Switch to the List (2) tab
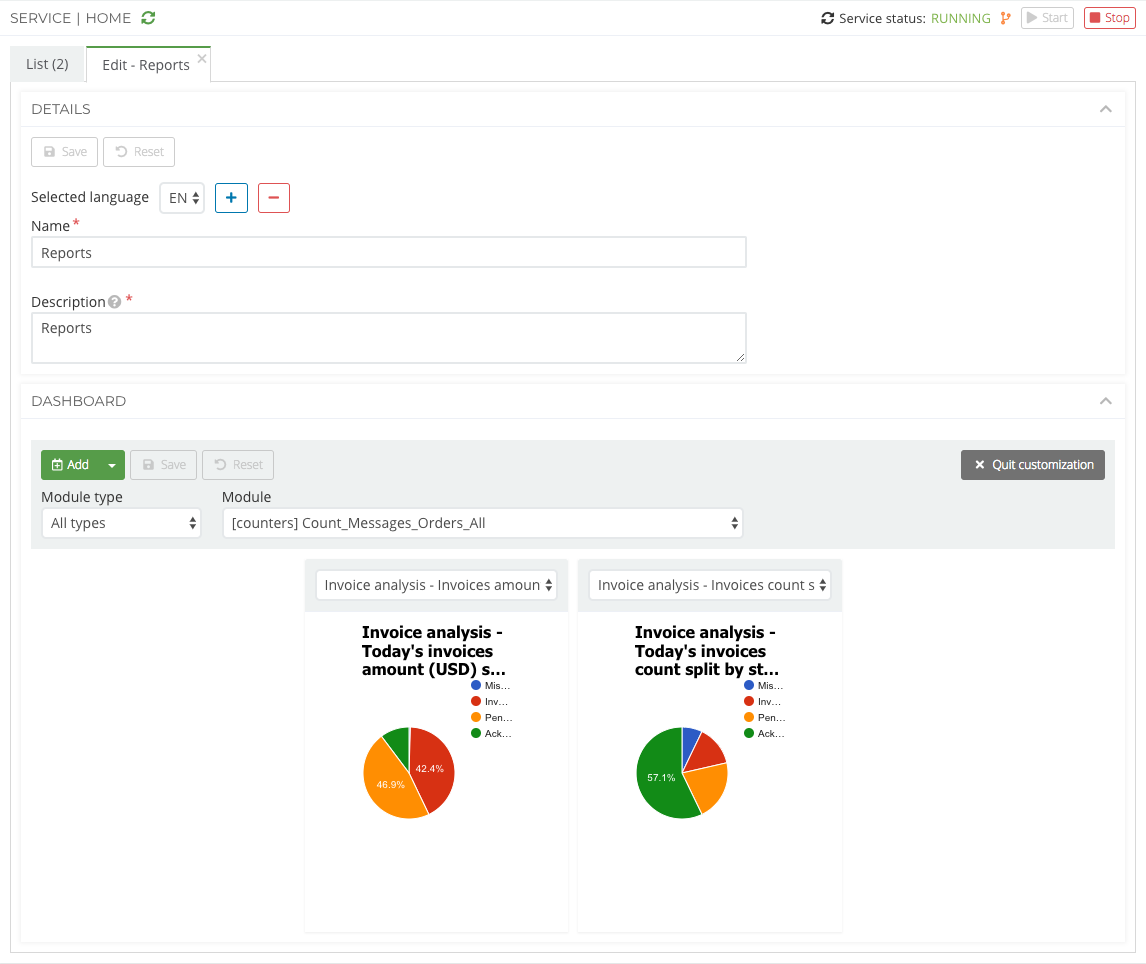This screenshot has height=964, width=1146. [48, 64]
